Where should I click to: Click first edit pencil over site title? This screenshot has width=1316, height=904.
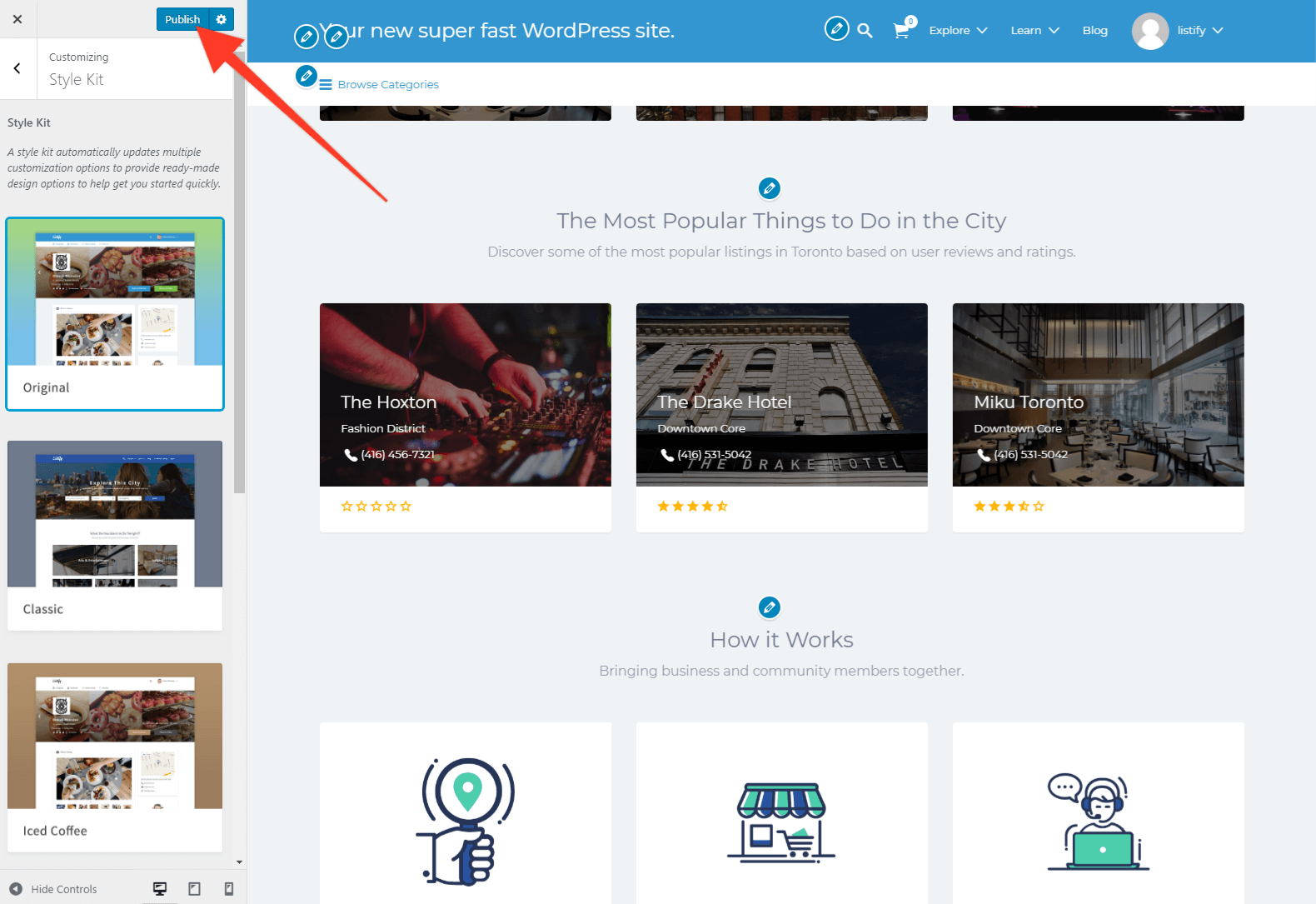click(x=307, y=37)
